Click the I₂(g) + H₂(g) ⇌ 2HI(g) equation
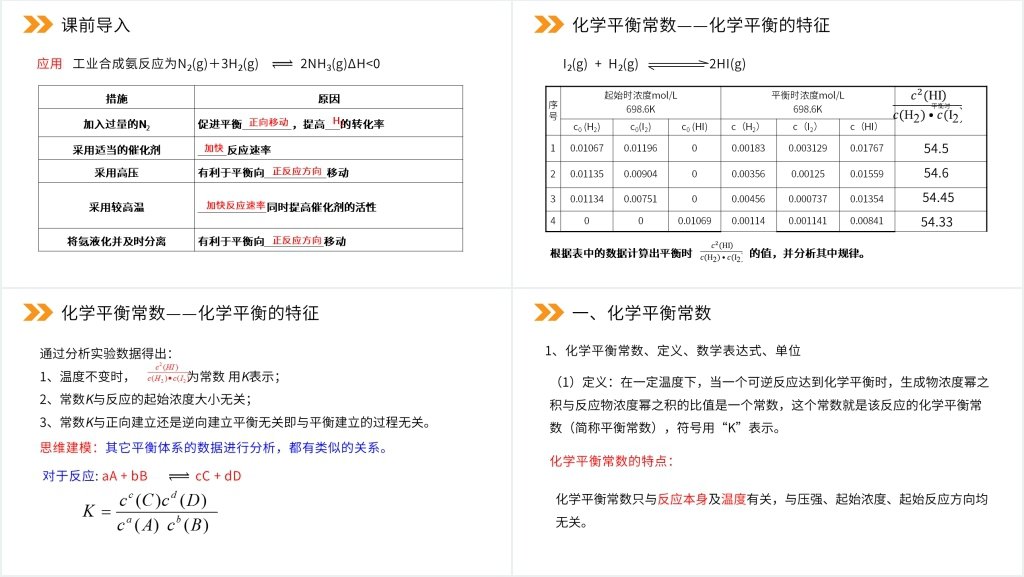This screenshot has height=577, width=1024. click(654, 64)
